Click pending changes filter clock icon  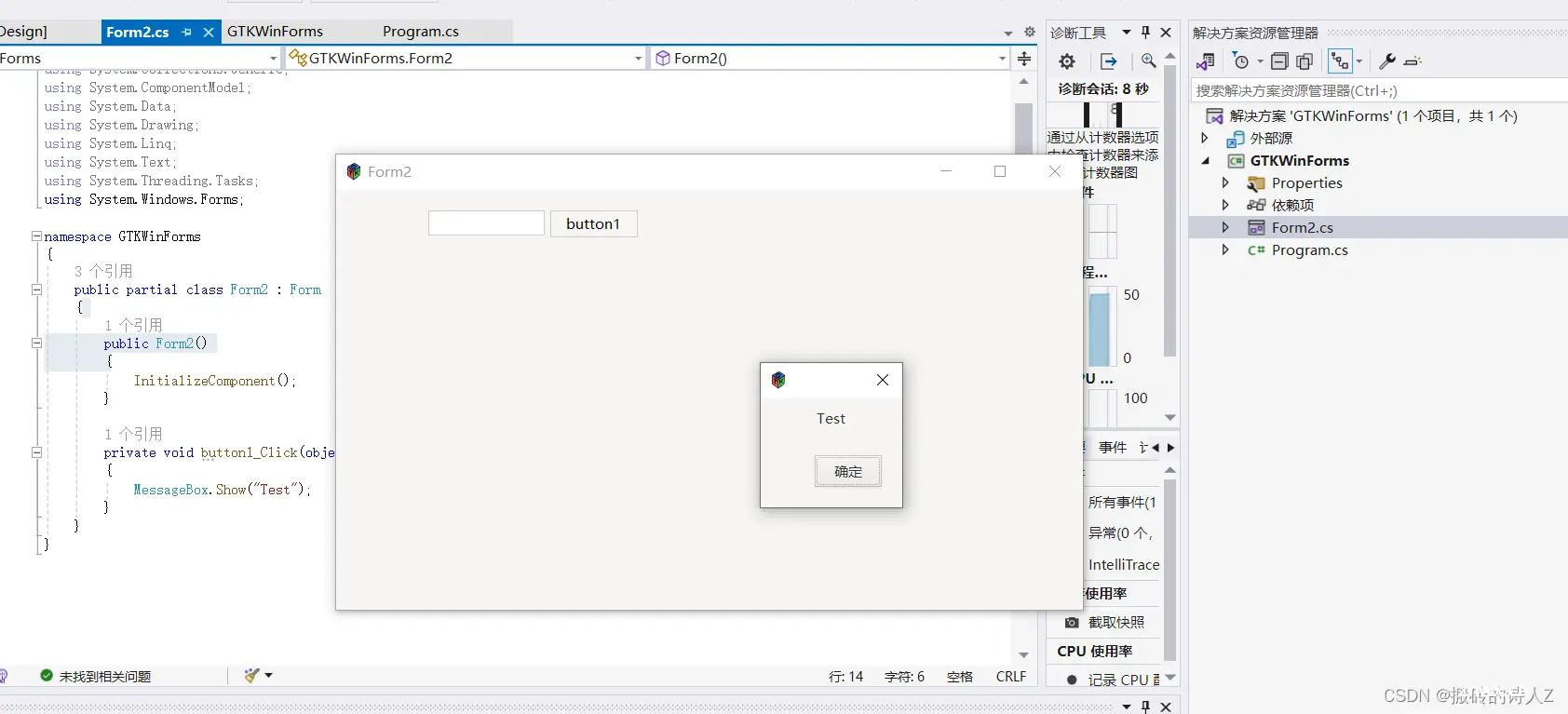click(x=1240, y=61)
